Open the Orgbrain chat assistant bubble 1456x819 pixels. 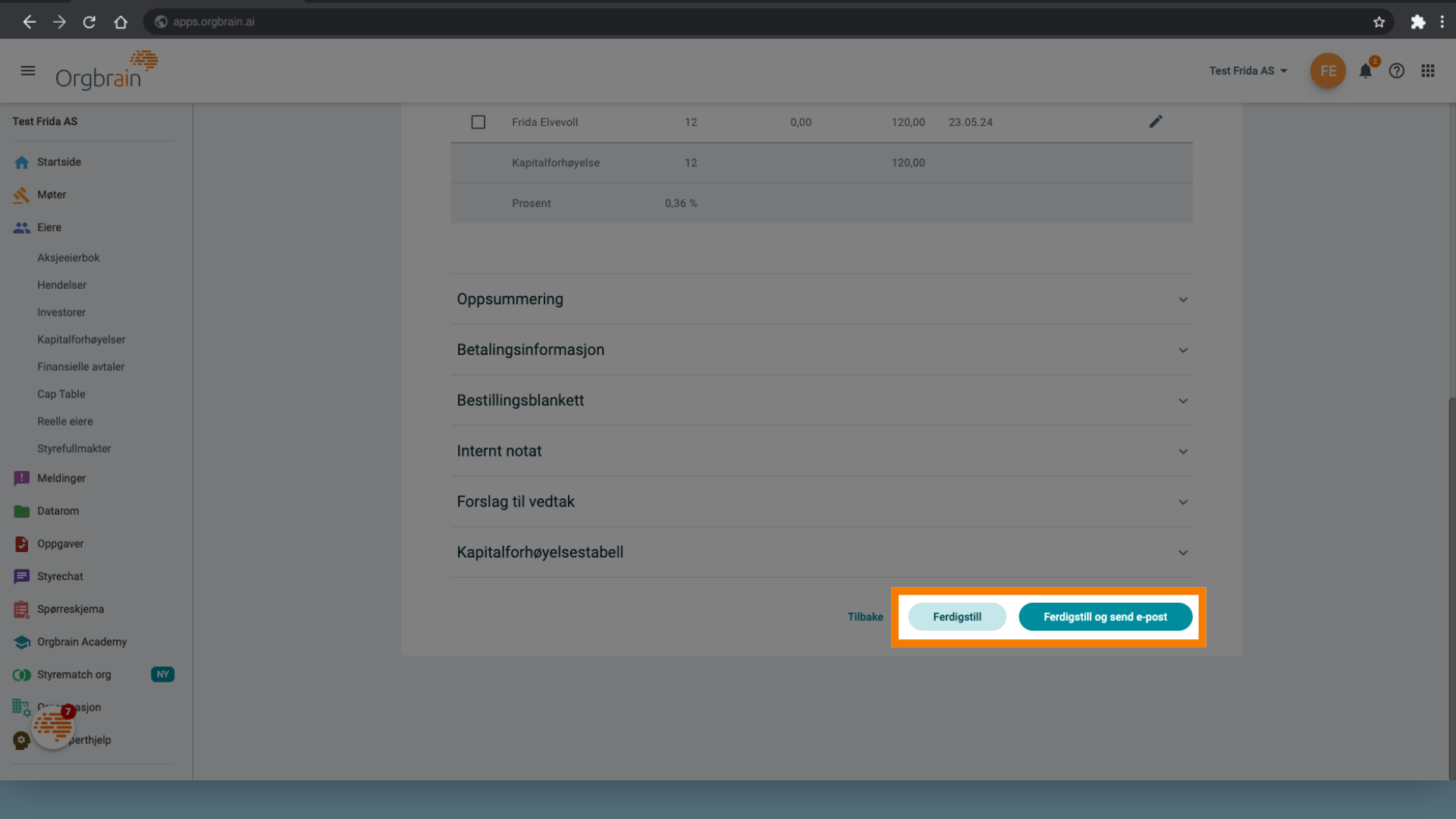53,726
